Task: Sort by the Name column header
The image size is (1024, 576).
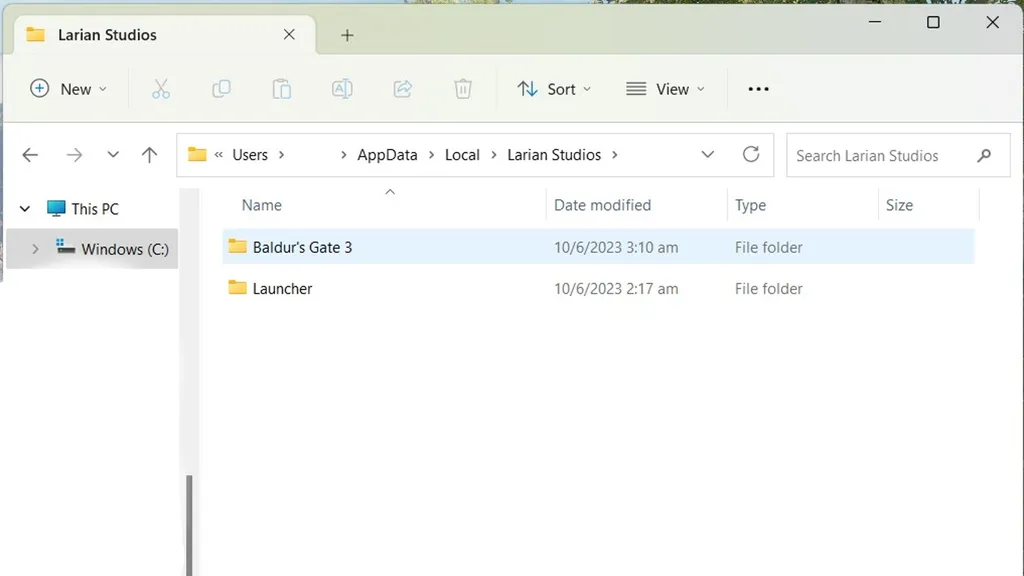Action: 262,205
